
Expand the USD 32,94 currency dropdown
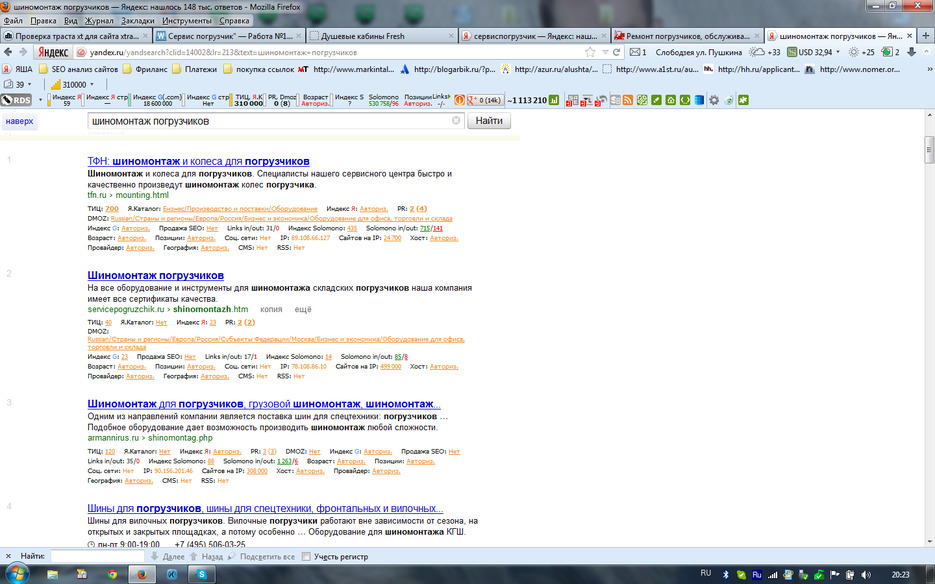tap(838, 52)
